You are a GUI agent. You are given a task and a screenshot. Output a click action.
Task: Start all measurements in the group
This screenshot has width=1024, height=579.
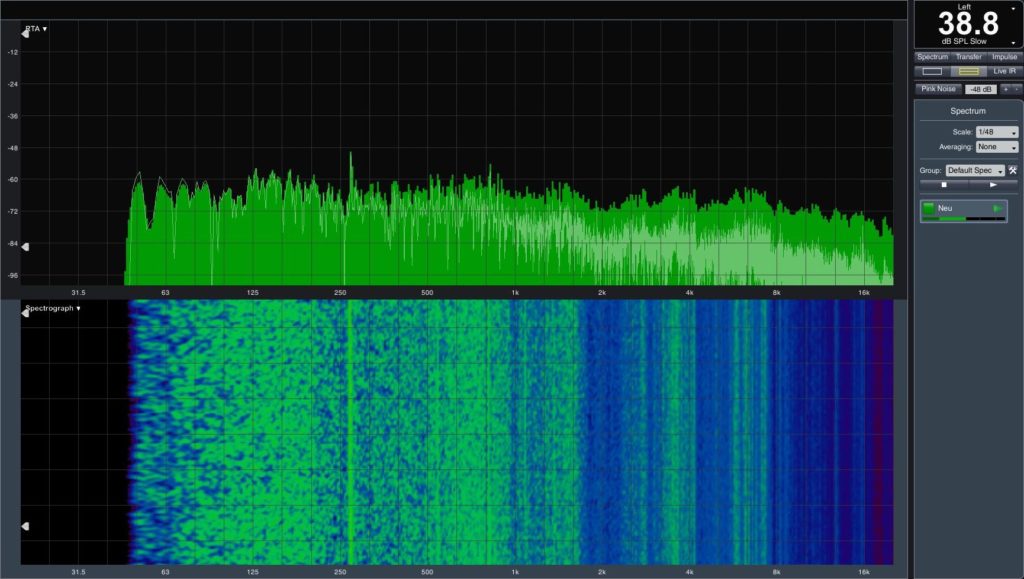(993, 185)
